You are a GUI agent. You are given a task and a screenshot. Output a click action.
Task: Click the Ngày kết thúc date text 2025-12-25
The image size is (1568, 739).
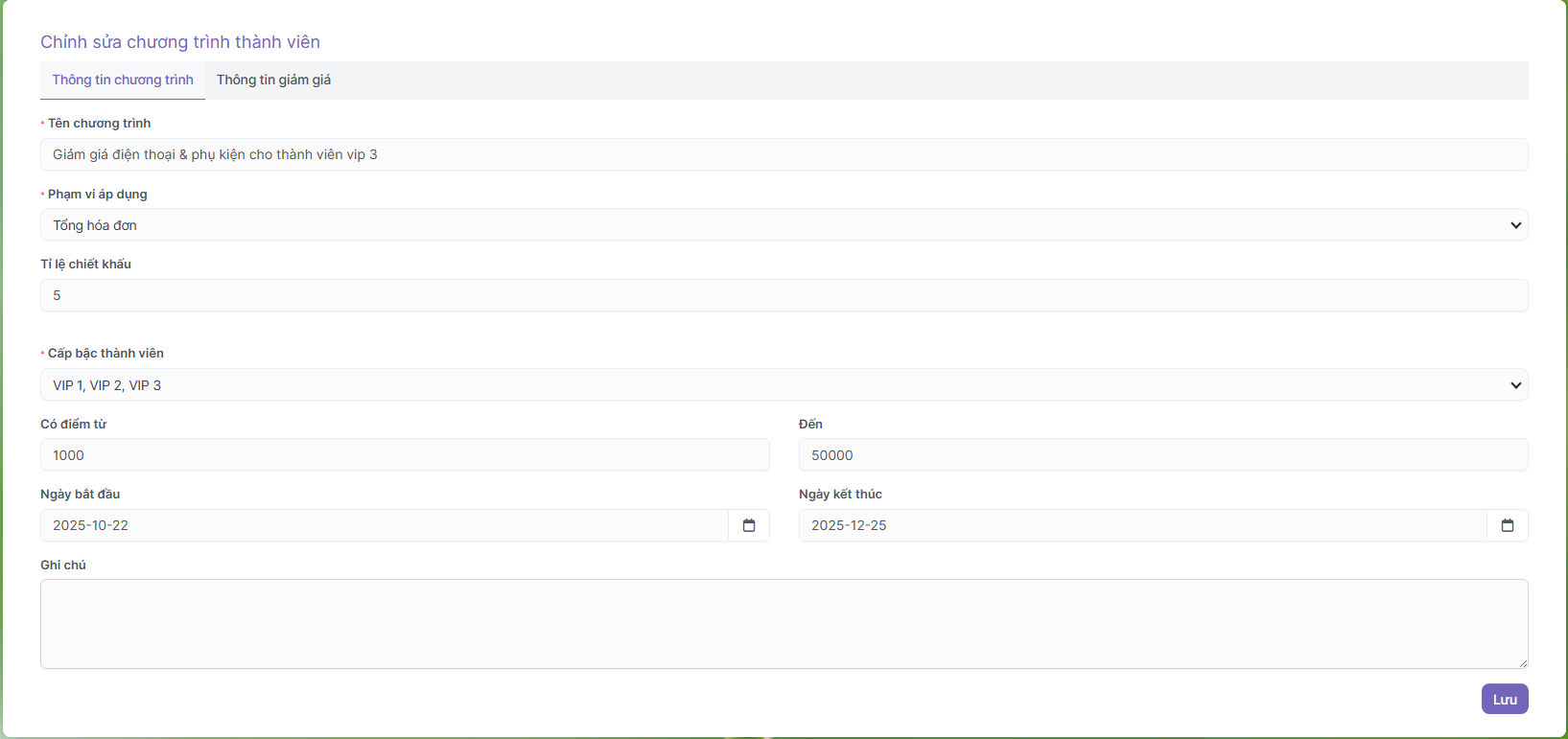coord(850,525)
